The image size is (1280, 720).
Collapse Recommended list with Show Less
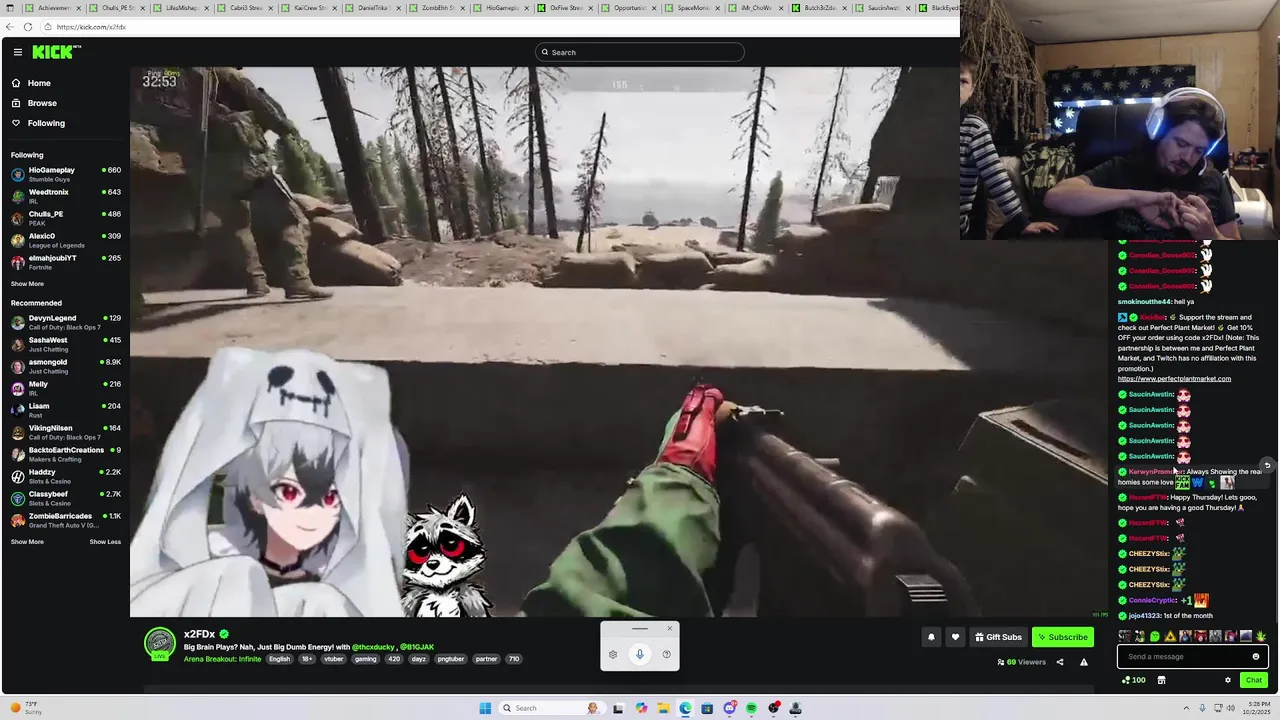105,542
